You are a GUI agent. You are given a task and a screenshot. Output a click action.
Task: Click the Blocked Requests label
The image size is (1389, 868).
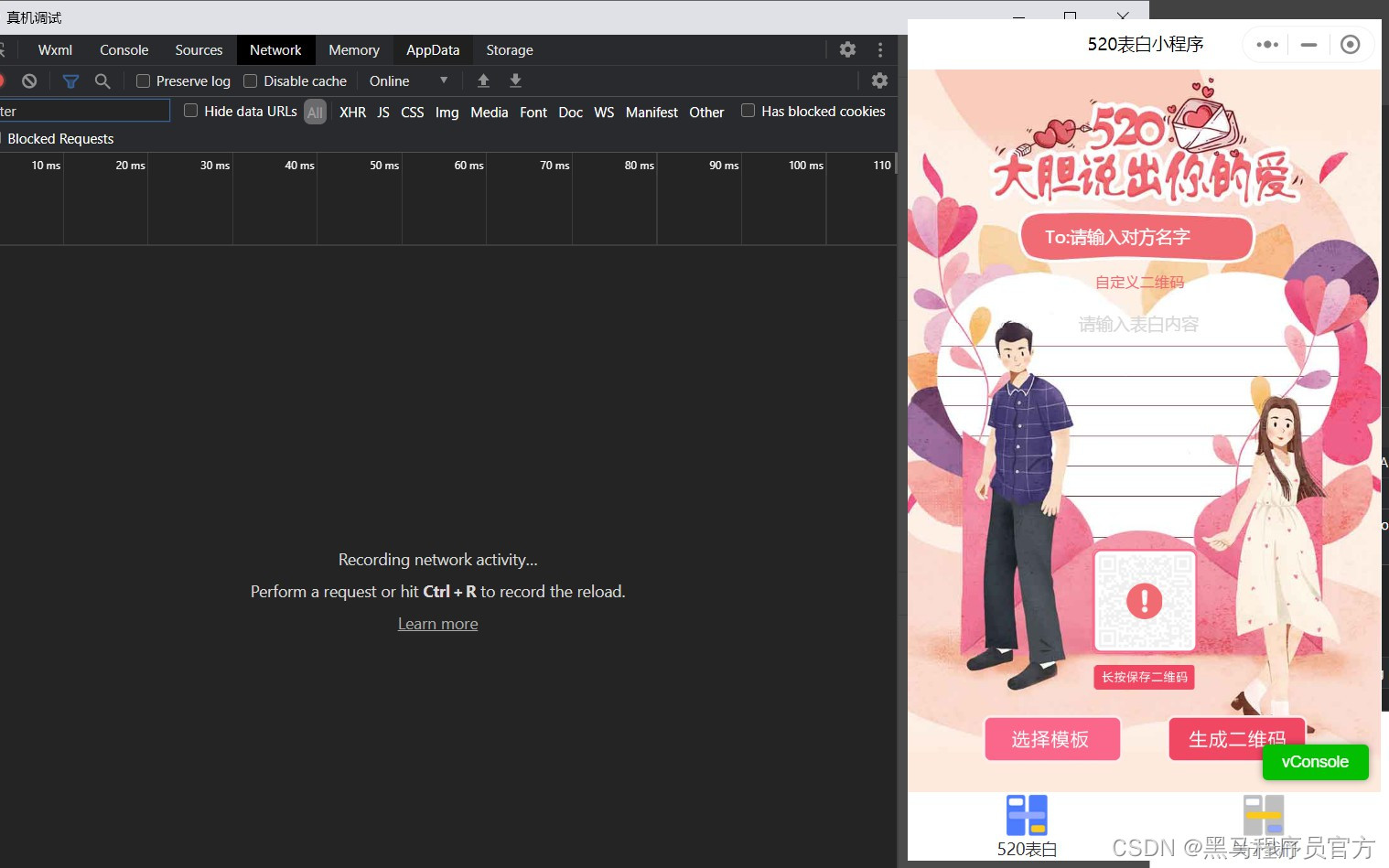[x=60, y=139]
